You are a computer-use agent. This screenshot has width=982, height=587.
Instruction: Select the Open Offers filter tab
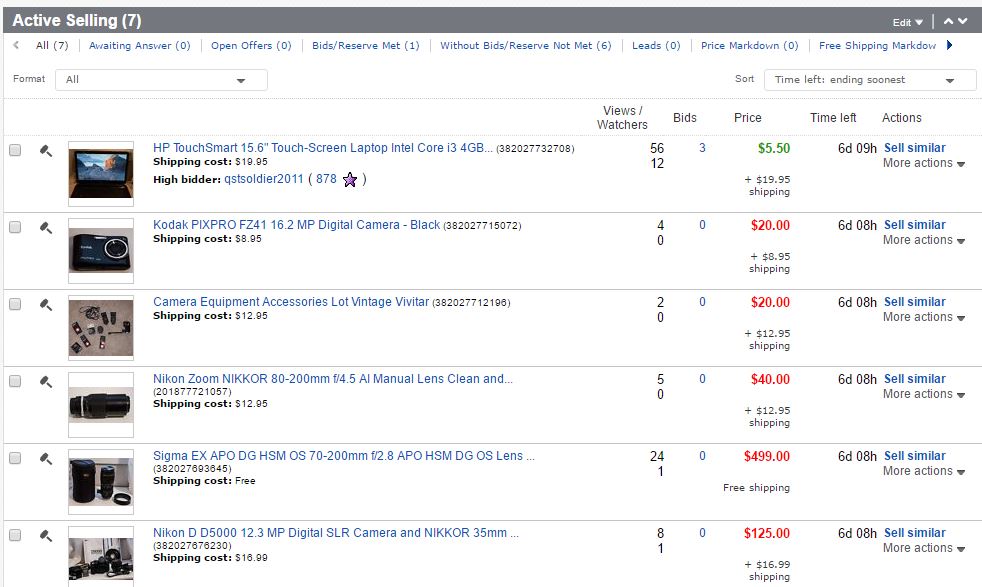point(251,46)
